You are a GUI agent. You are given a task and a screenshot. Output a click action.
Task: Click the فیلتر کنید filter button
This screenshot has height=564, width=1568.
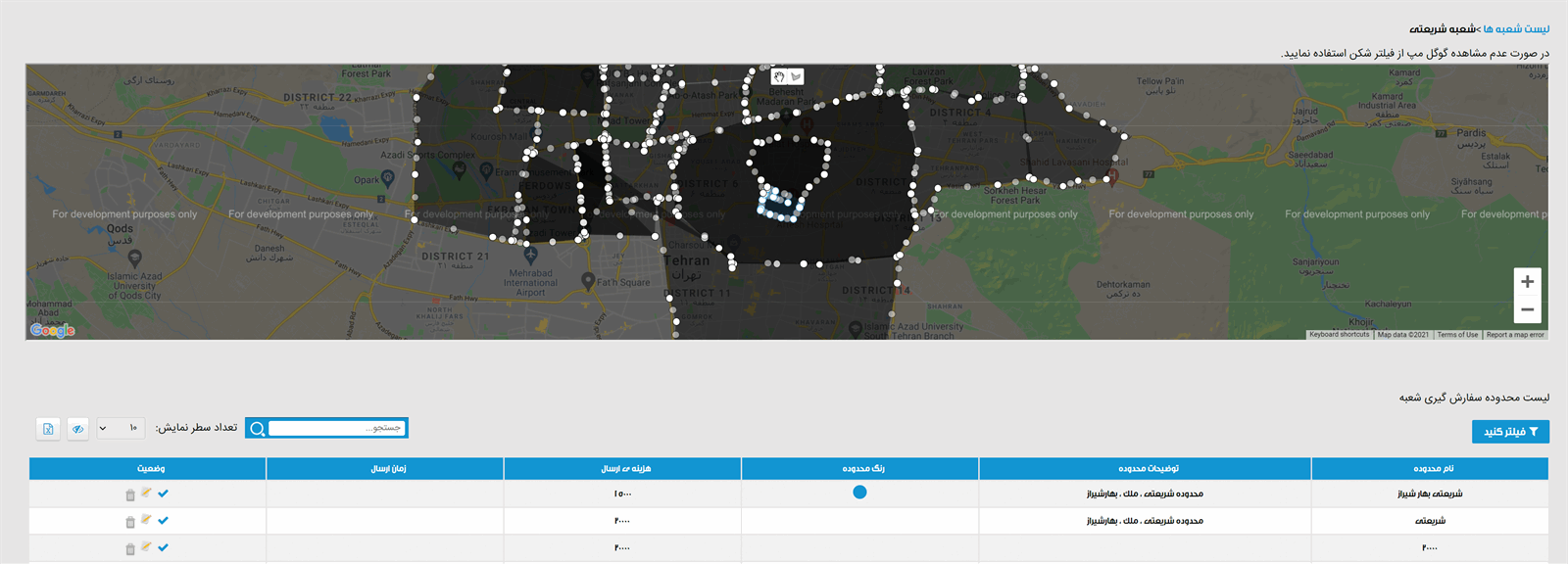[1510, 432]
